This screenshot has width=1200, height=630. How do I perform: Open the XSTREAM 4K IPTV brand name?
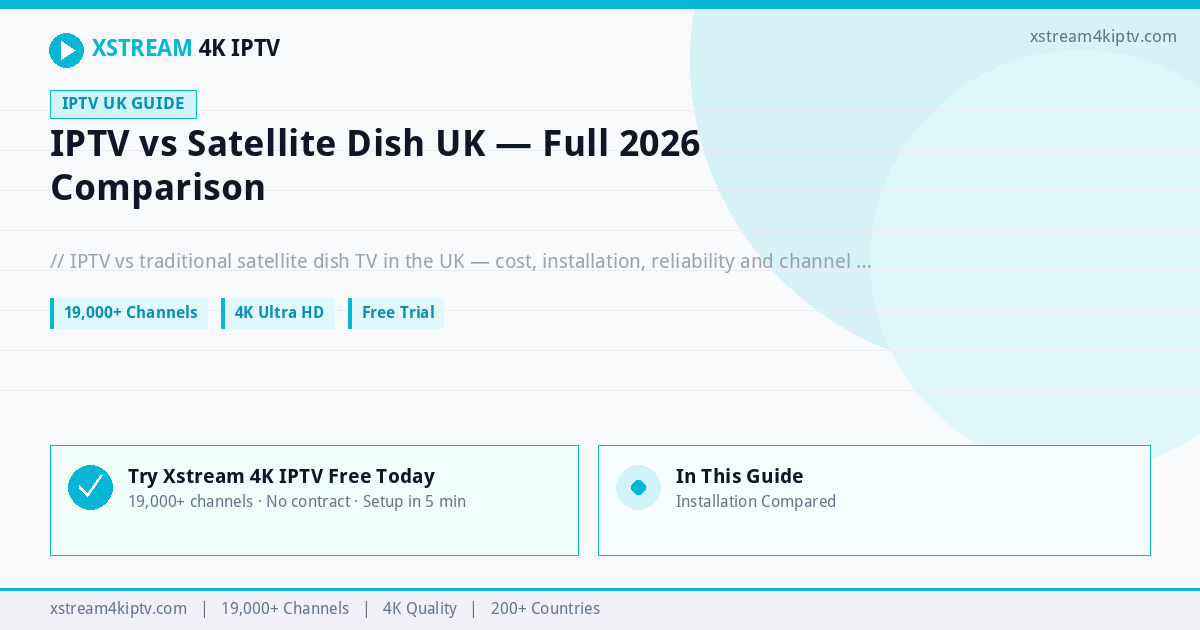(186, 48)
